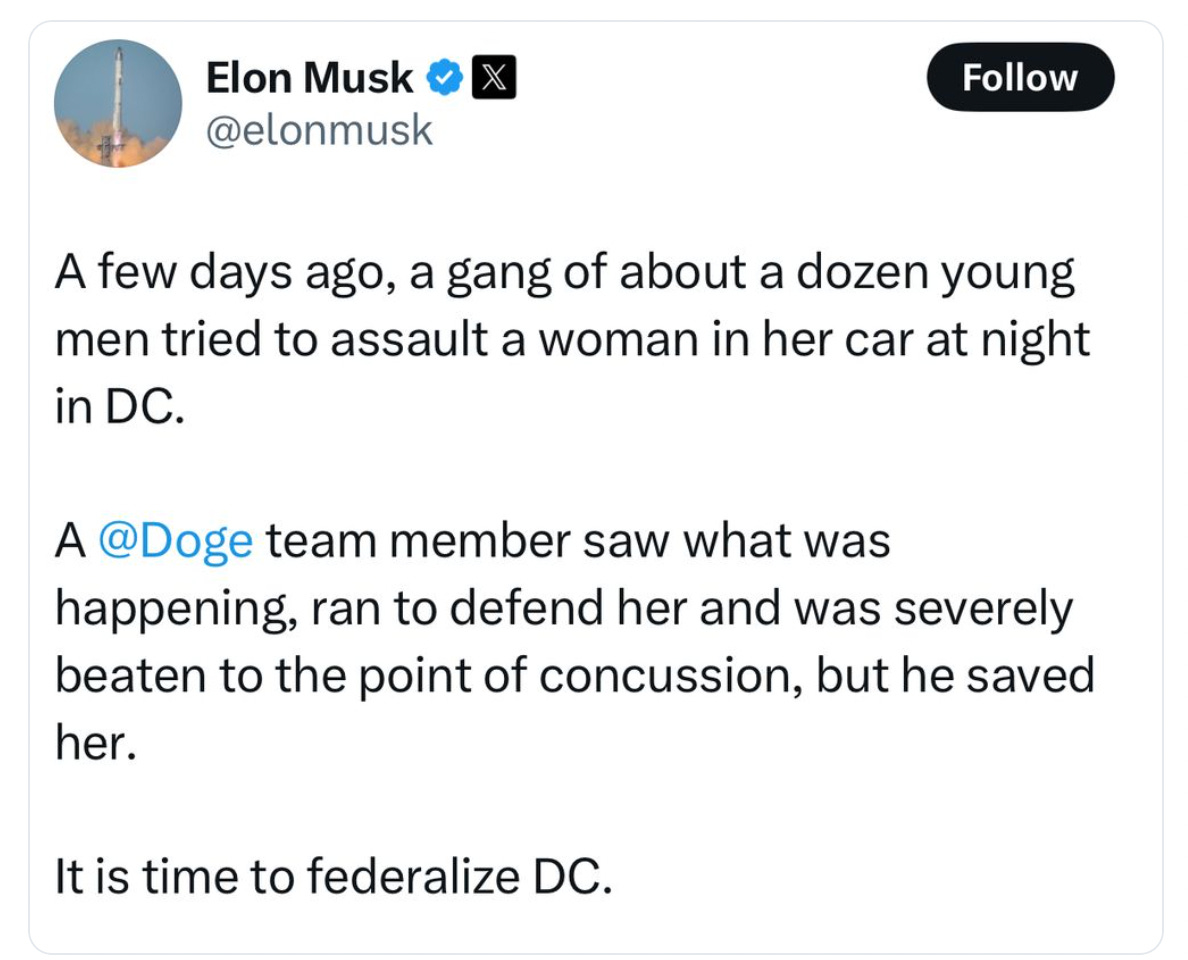Open the rocket launch profile picture
Screen dimensions: 1188x960
(x=118, y=104)
